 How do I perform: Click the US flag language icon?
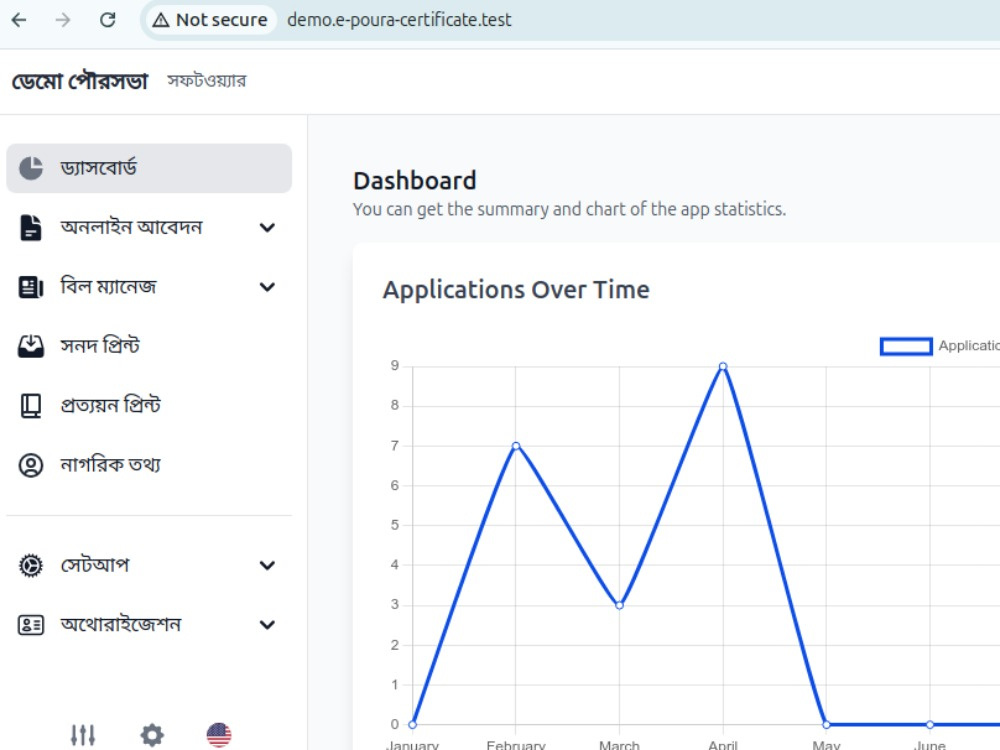coord(219,735)
